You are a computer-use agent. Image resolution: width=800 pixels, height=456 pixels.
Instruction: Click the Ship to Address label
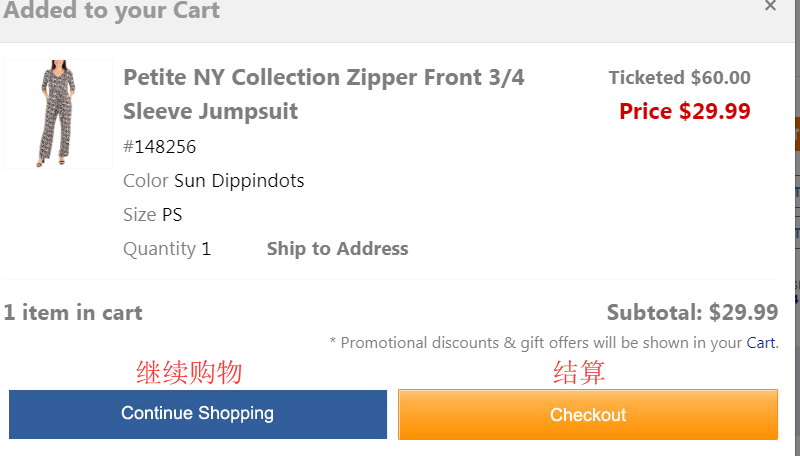(x=337, y=249)
